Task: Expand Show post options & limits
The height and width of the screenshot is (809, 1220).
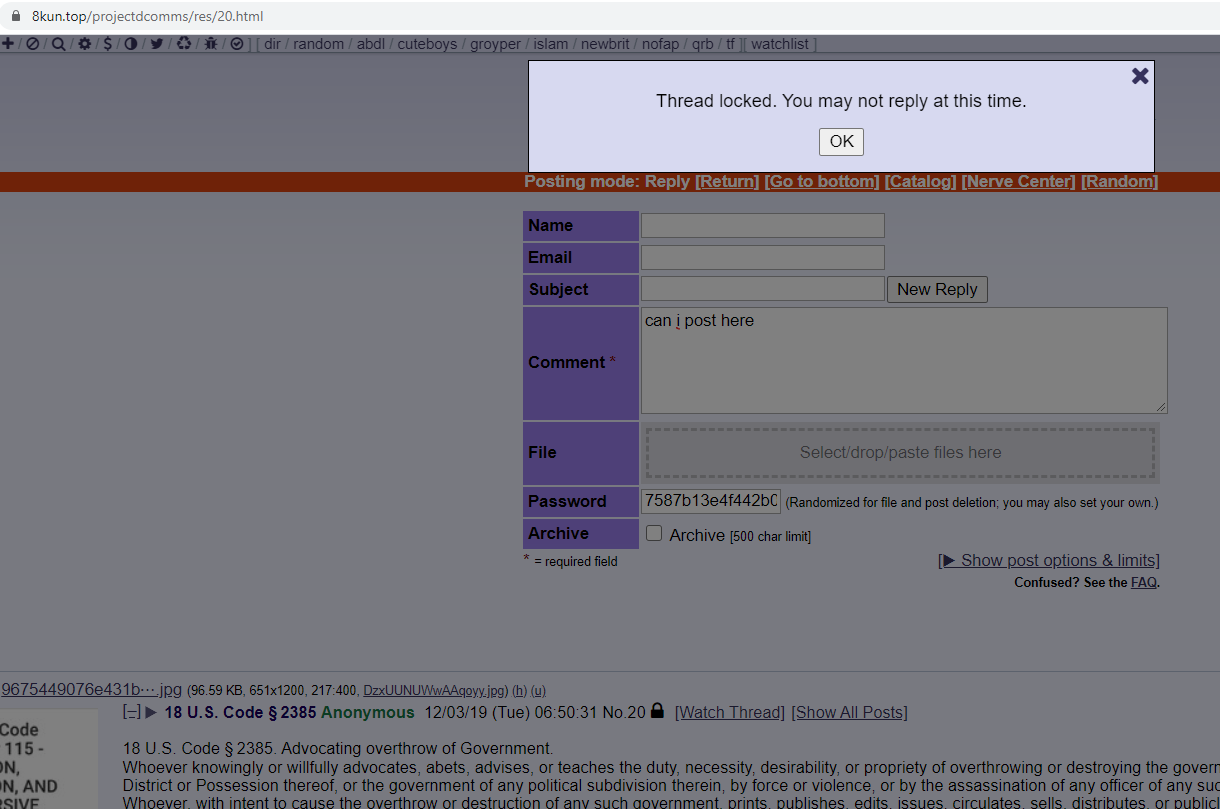Action: click(x=1049, y=560)
